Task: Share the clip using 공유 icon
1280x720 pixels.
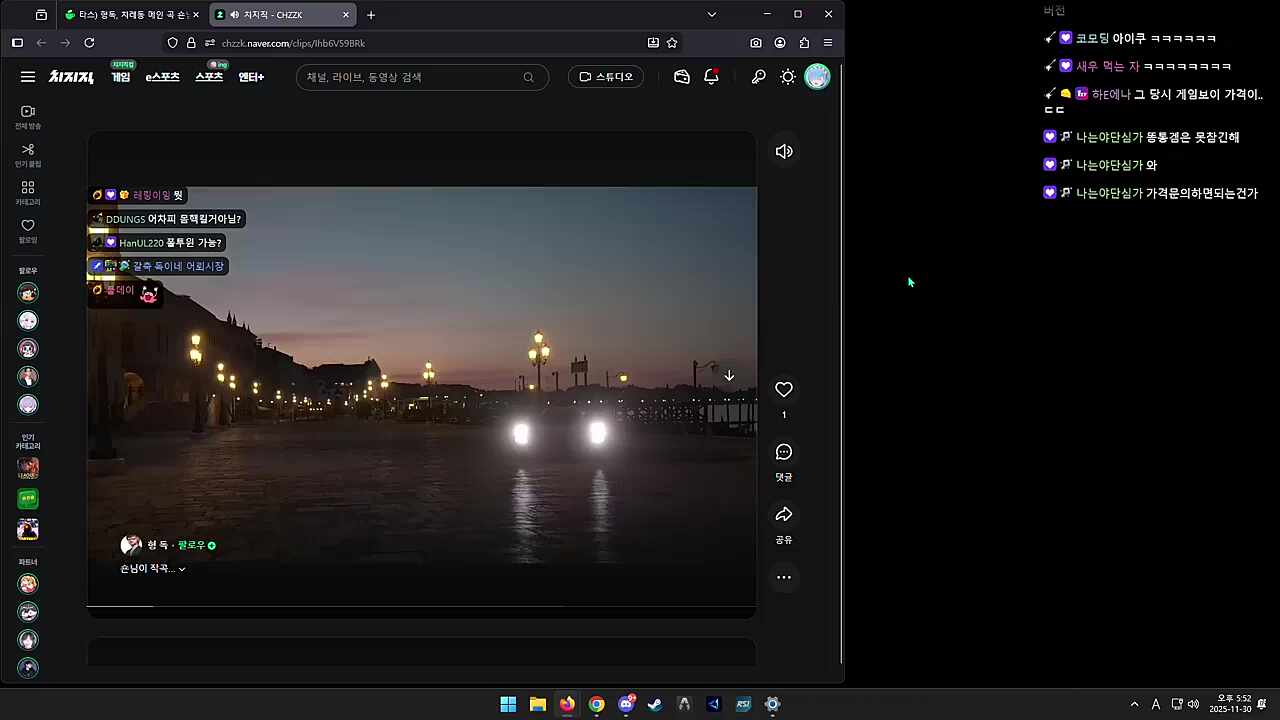Action: (x=784, y=515)
